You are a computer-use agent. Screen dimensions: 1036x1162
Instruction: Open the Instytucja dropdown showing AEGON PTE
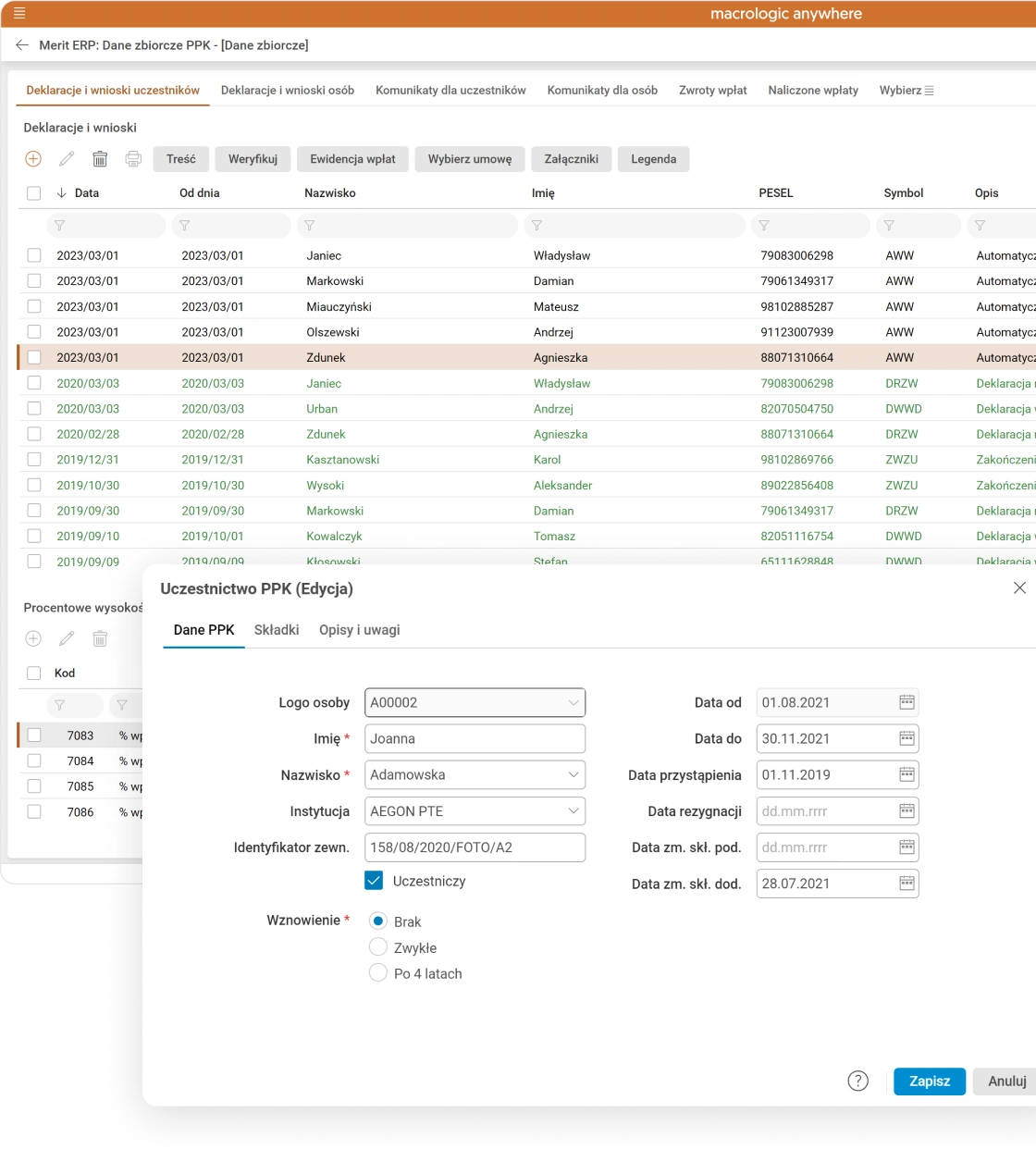[x=573, y=811]
